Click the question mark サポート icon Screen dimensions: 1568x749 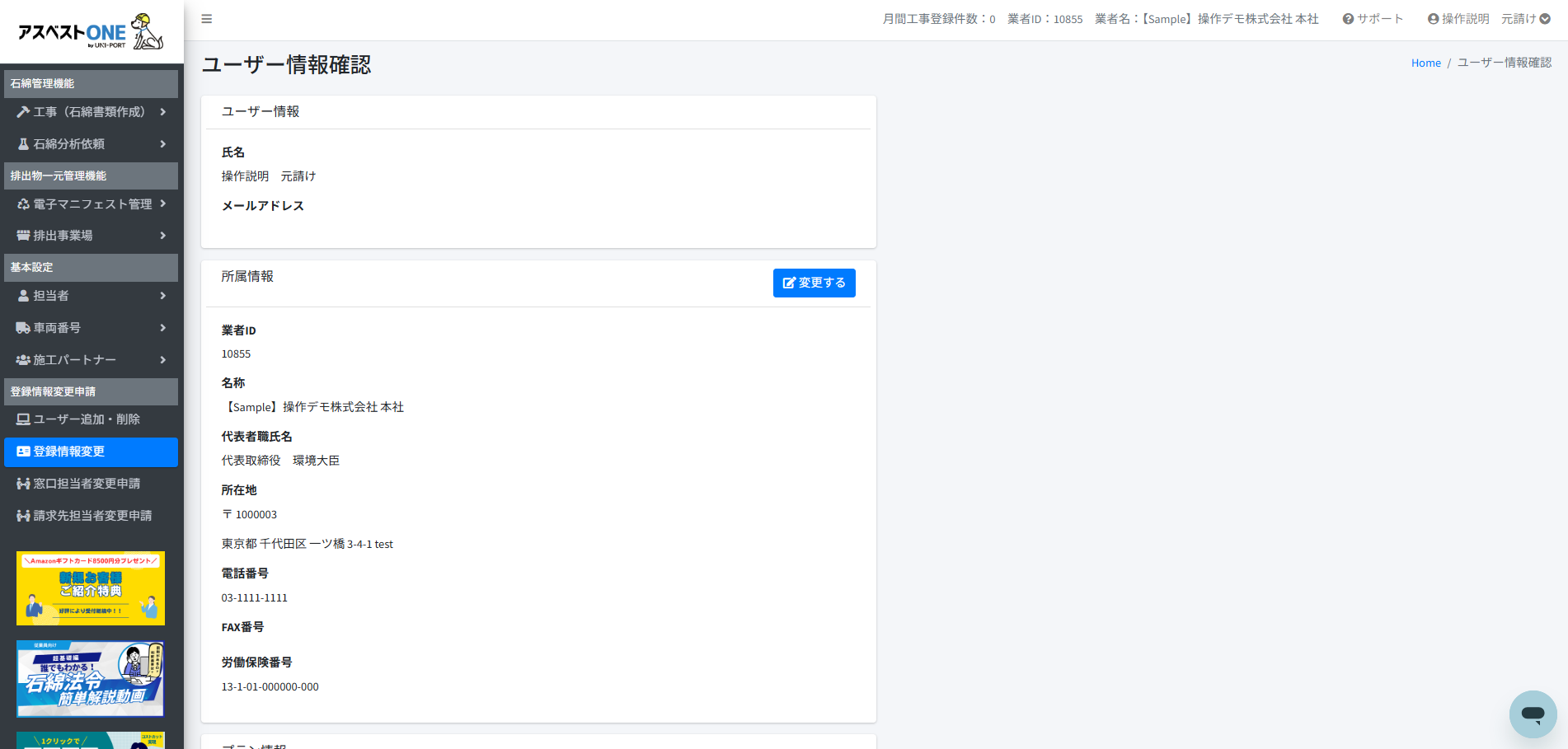coord(1348,19)
